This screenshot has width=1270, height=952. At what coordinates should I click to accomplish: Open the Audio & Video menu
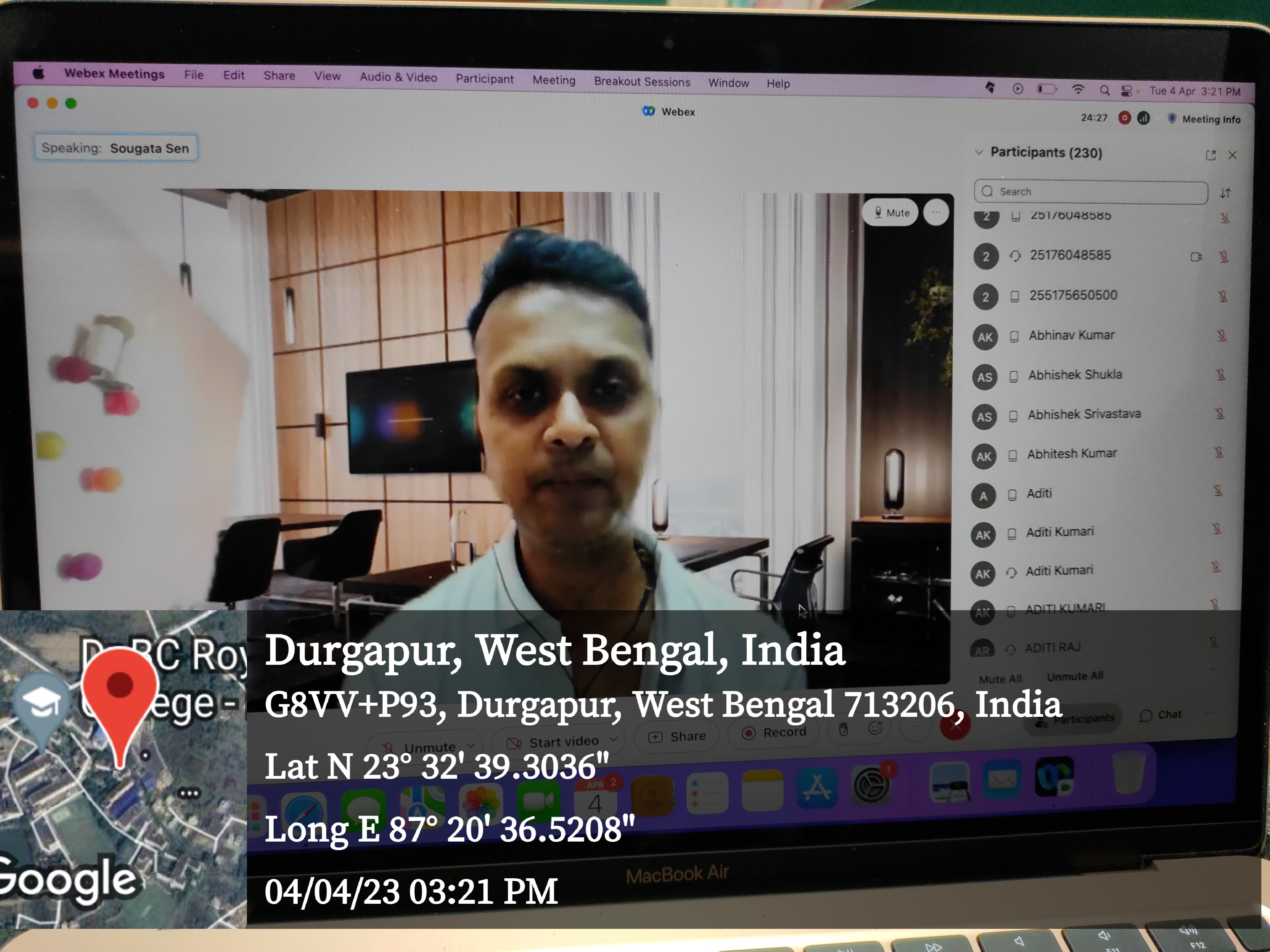pyautogui.click(x=398, y=77)
